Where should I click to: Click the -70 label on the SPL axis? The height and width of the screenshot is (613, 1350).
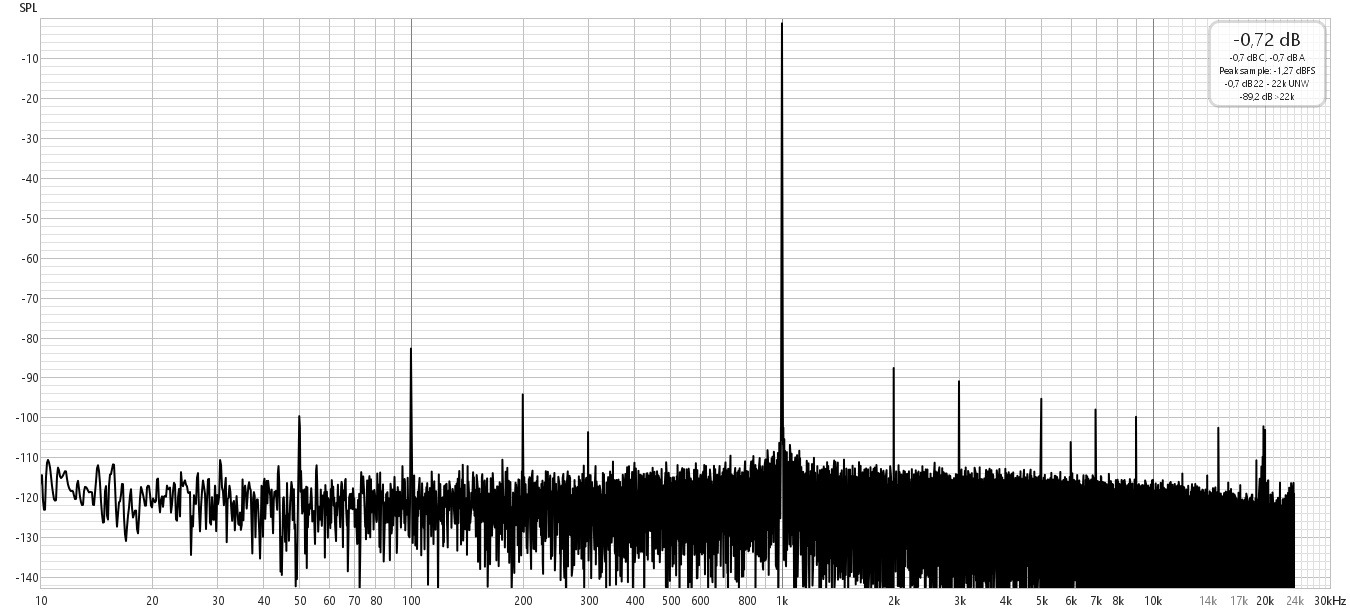(x=30, y=298)
